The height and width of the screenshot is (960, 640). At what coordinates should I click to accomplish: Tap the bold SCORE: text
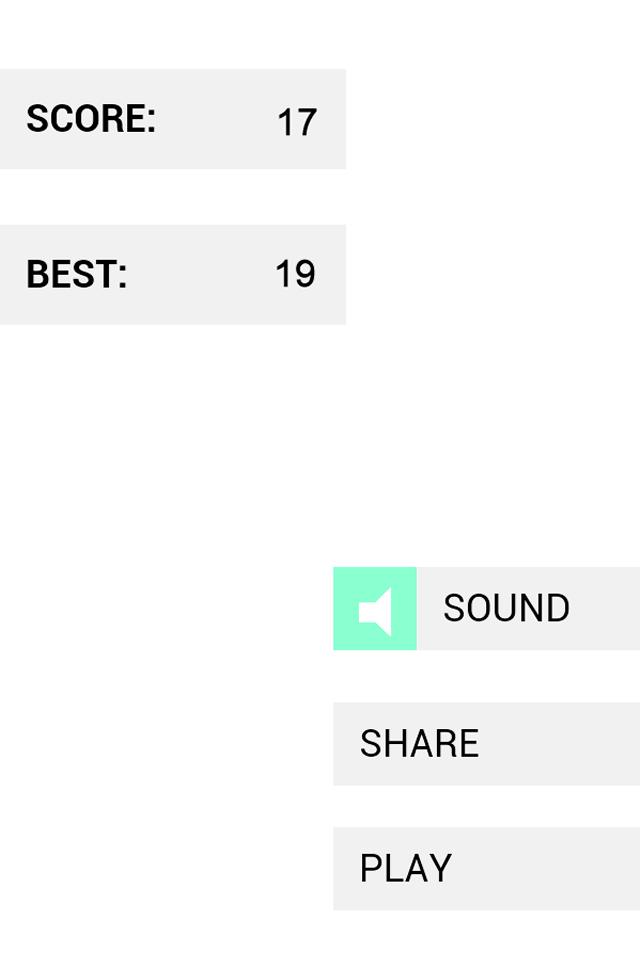(x=91, y=119)
